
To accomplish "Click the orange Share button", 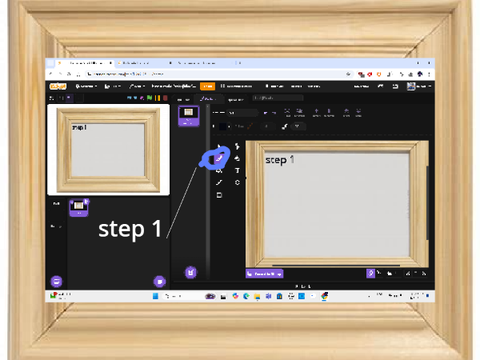I will pyautogui.click(x=207, y=86).
